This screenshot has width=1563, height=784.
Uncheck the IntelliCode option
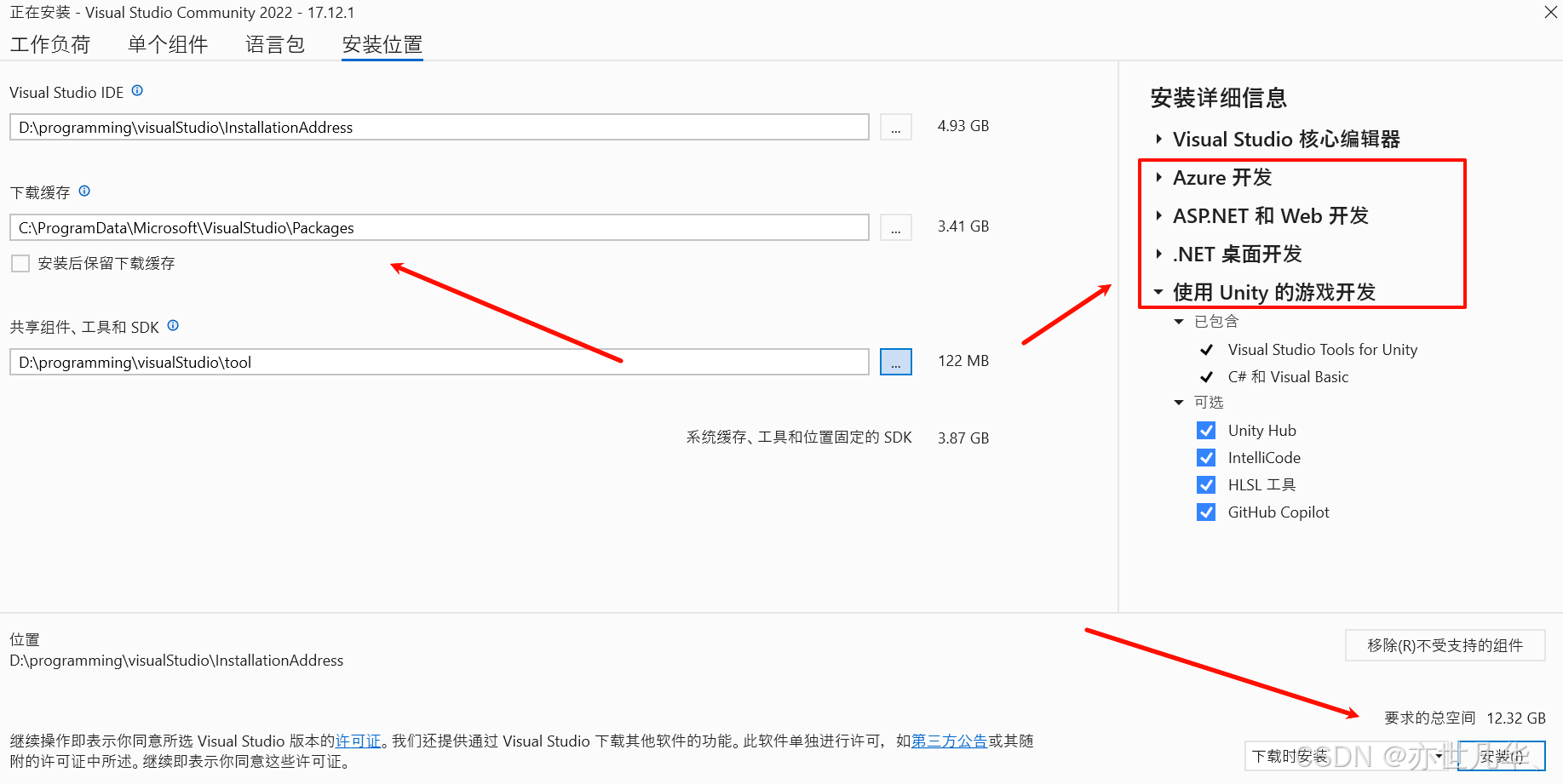pos(1206,458)
